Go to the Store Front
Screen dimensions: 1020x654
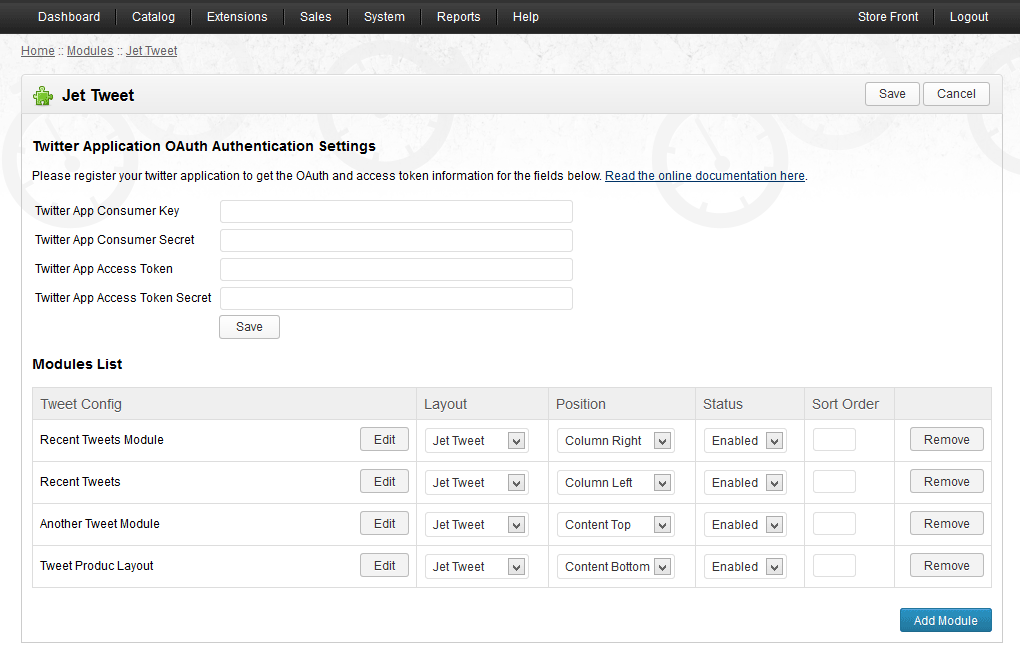tap(888, 17)
